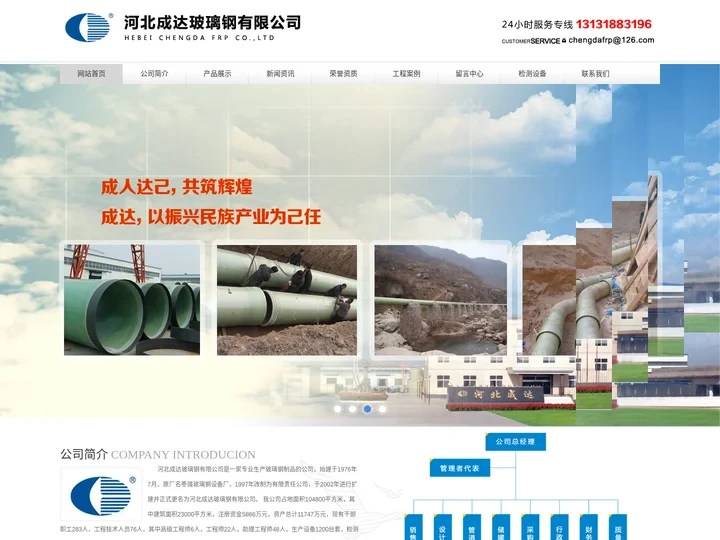Click the mountain pipeline river photo
Screen dimensions: 720x540
pos(441,300)
